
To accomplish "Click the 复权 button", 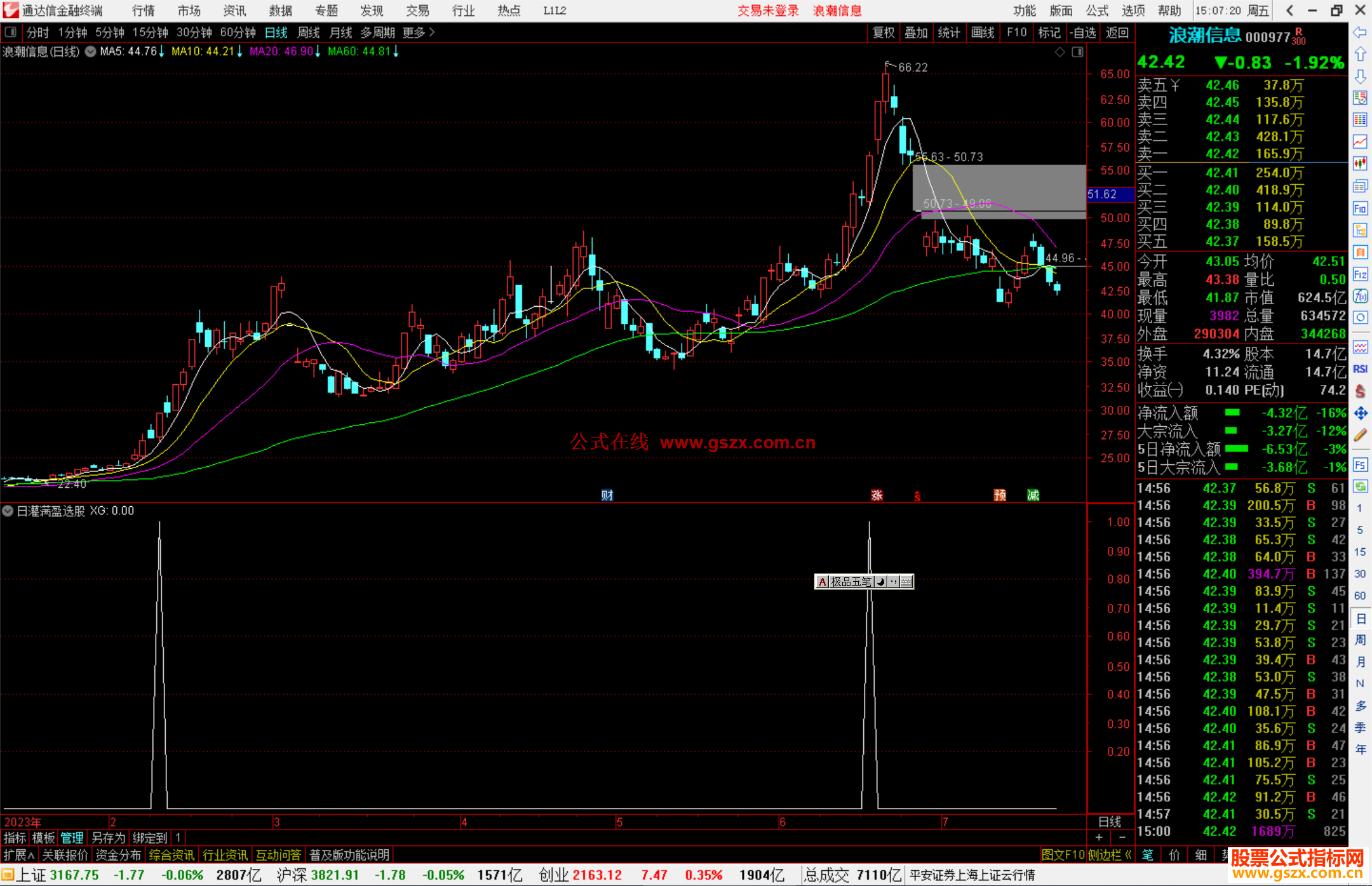I will 883,32.
